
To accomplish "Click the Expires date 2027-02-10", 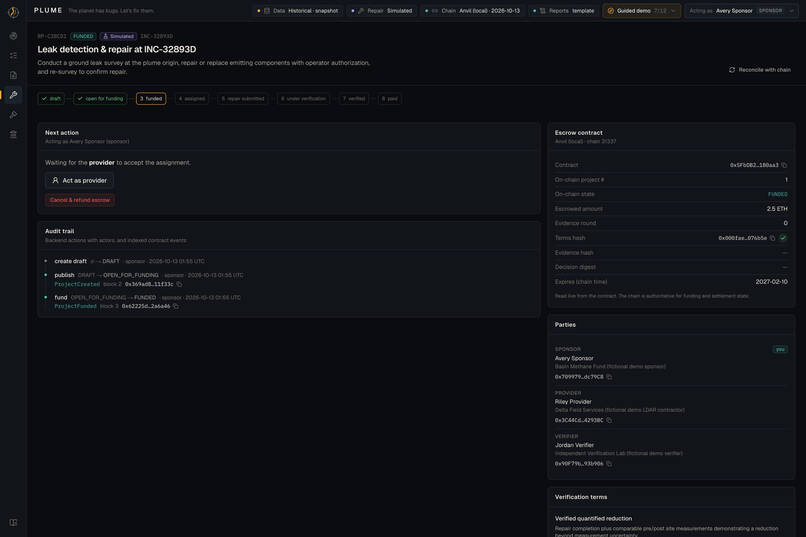I will click(x=772, y=282).
